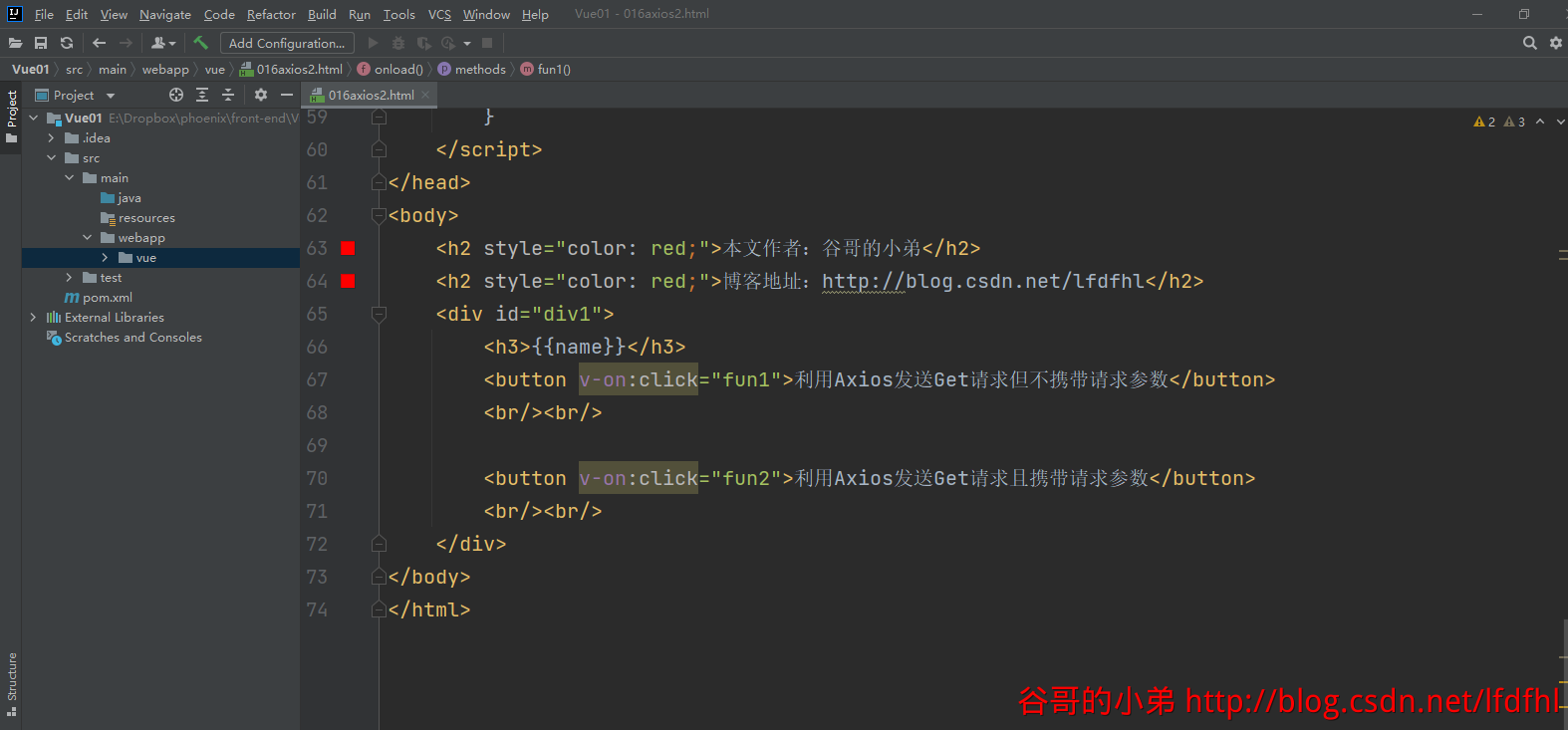Viewport: 1568px width, 730px height.
Task: Click onload() in the breadcrumb bar
Action: click(391, 69)
